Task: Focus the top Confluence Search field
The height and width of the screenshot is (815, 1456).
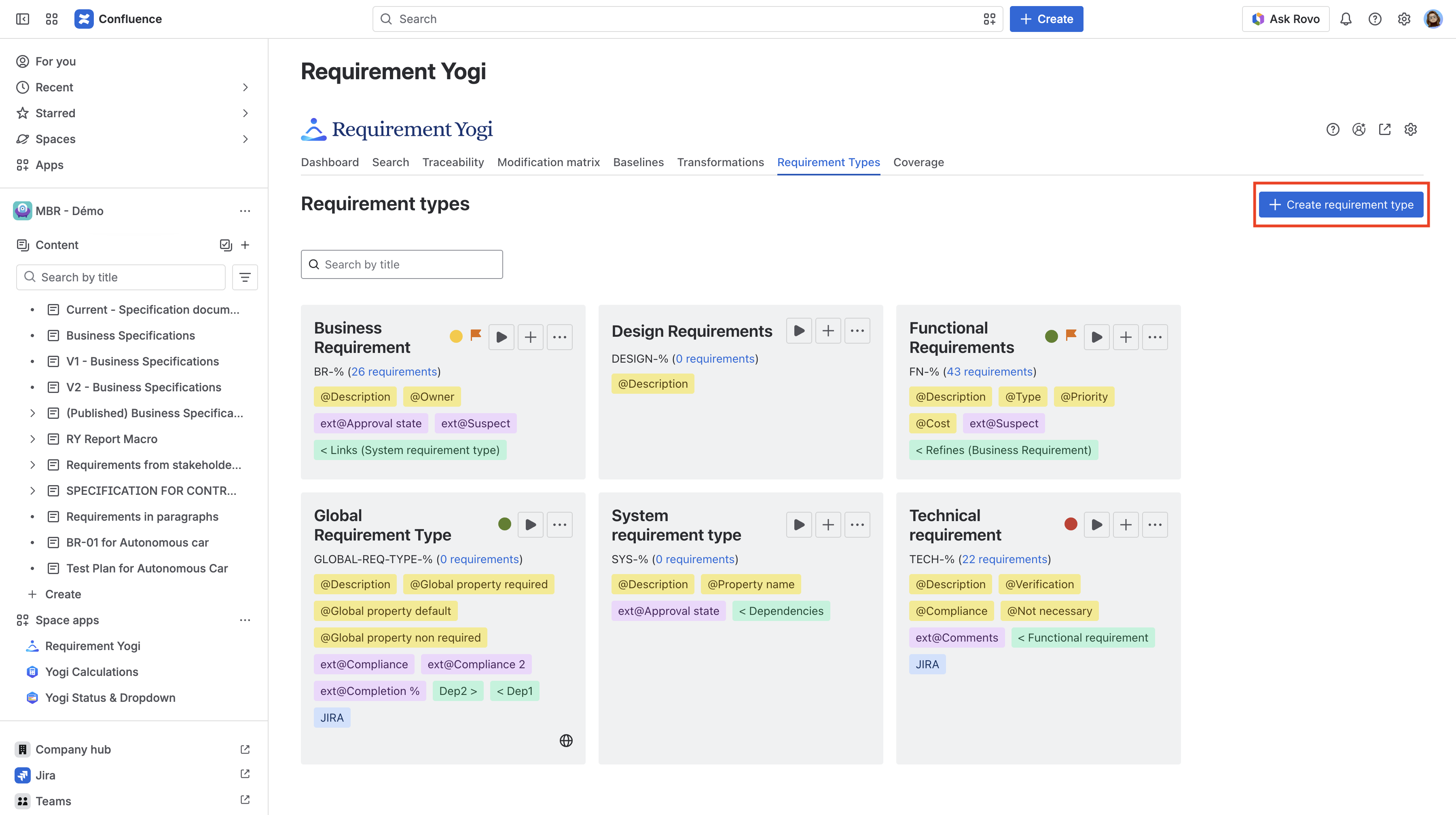Action: 687,19
